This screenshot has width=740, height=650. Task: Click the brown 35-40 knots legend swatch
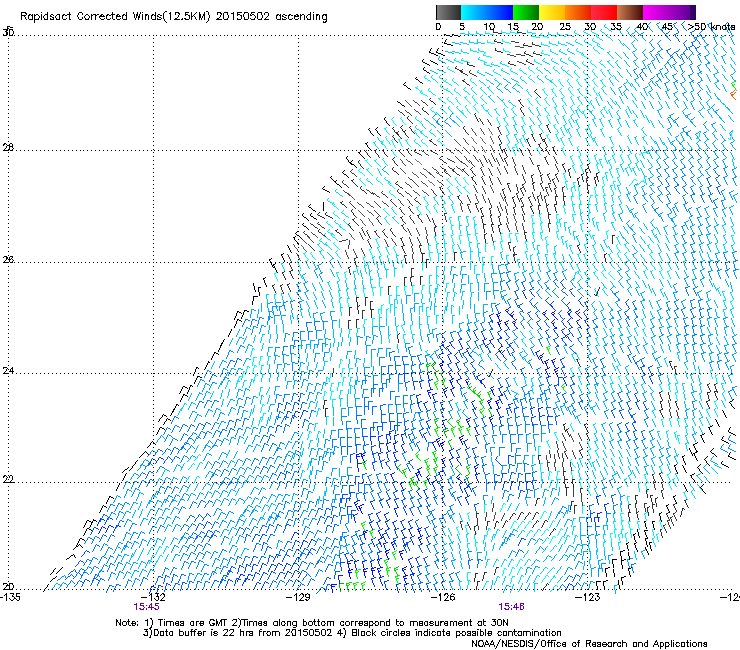[630, 12]
